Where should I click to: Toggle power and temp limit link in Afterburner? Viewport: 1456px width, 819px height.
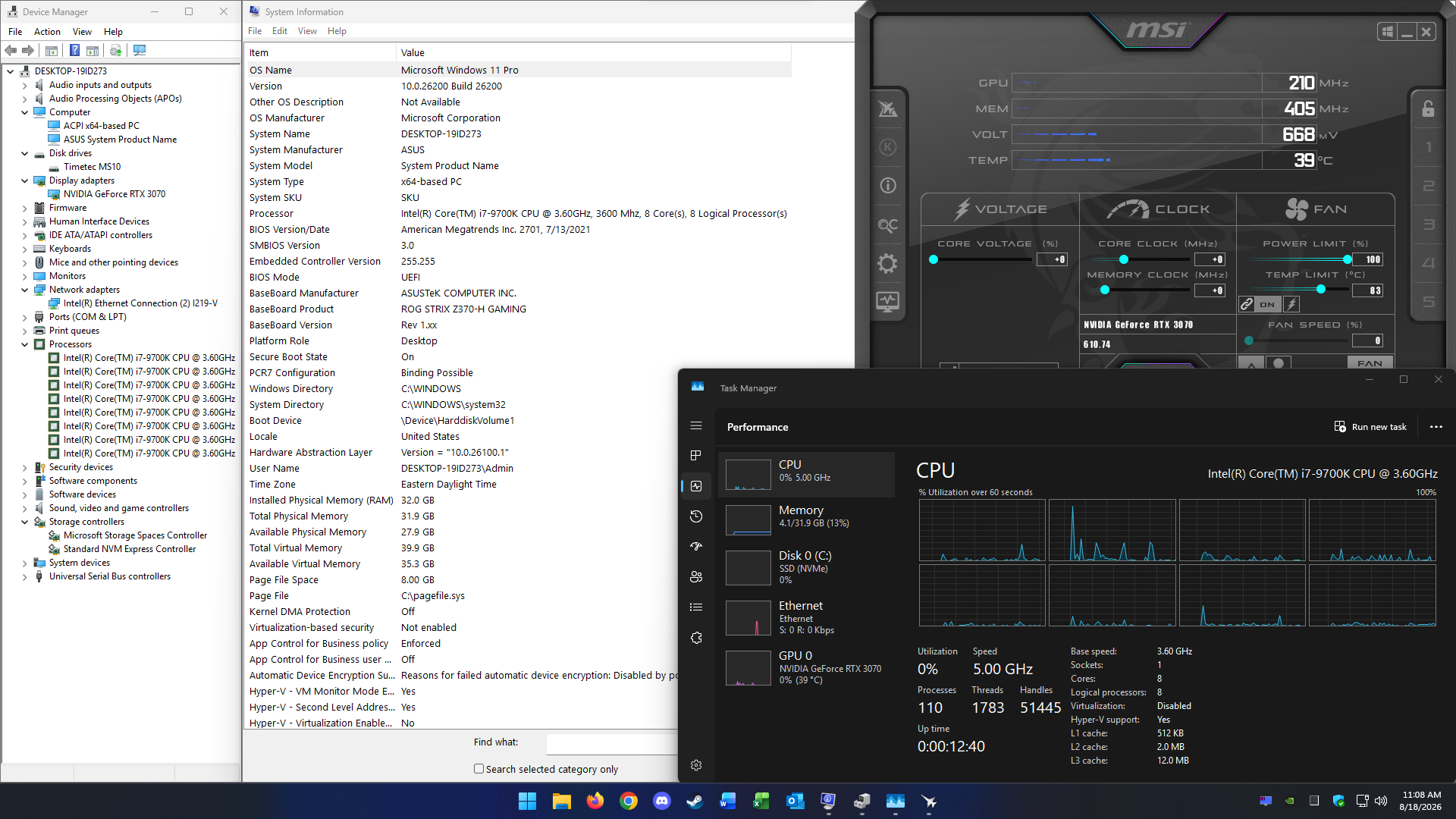click(x=1247, y=304)
